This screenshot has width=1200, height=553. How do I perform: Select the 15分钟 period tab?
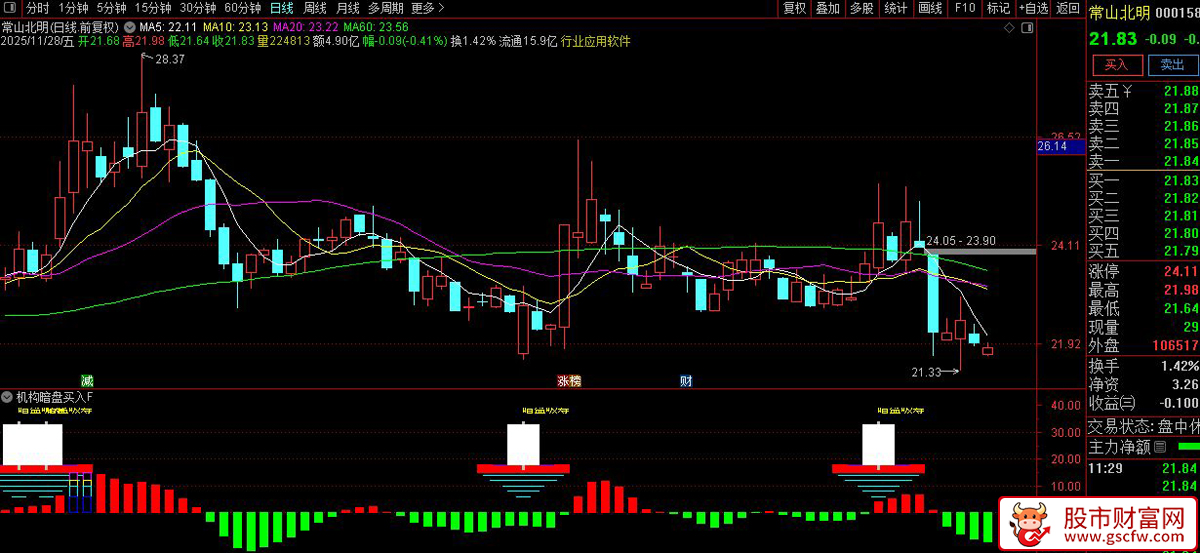pos(154,8)
